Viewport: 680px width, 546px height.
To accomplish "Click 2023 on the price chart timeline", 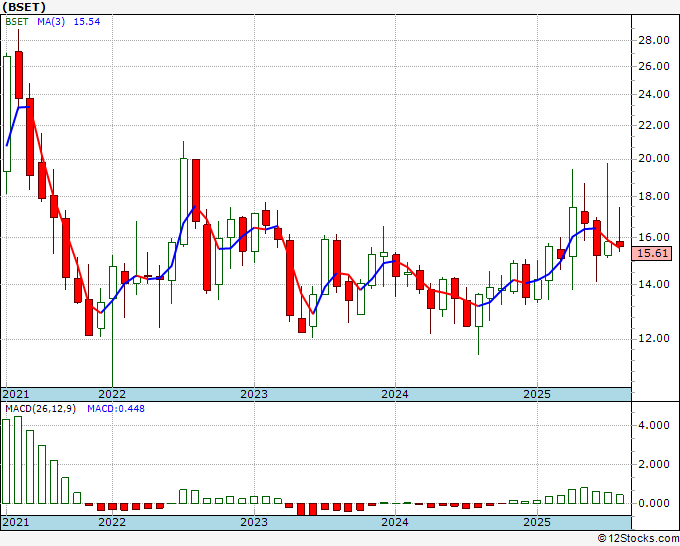I will tap(254, 394).
